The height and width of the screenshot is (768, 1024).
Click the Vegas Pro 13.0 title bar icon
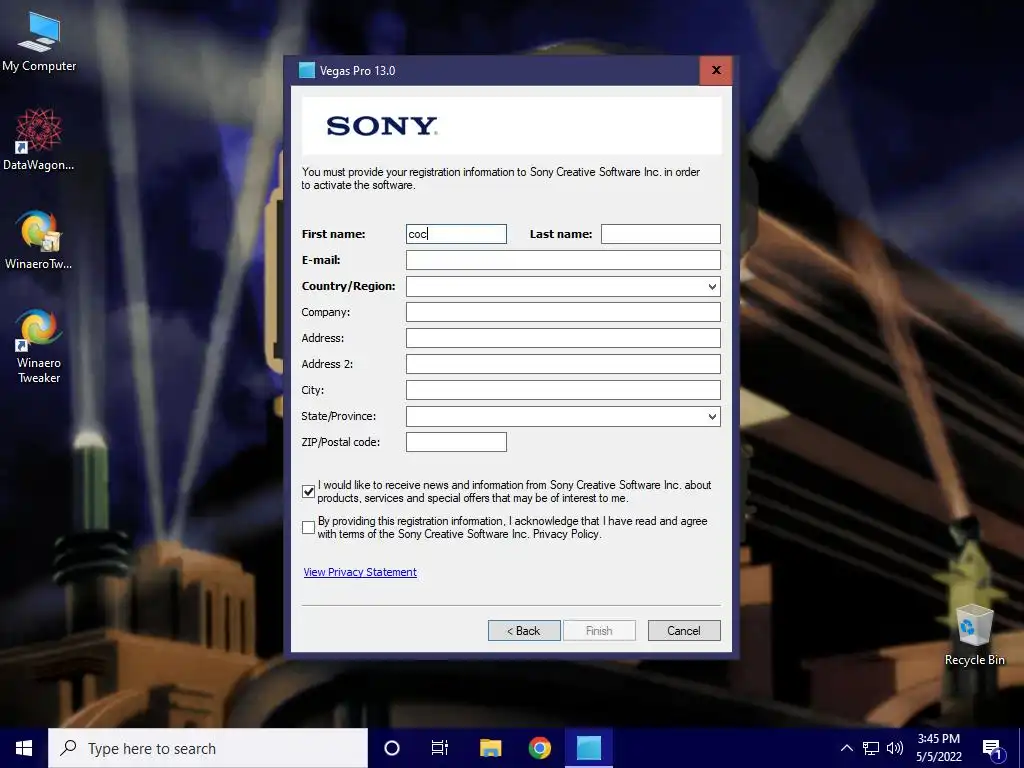(x=306, y=71)
